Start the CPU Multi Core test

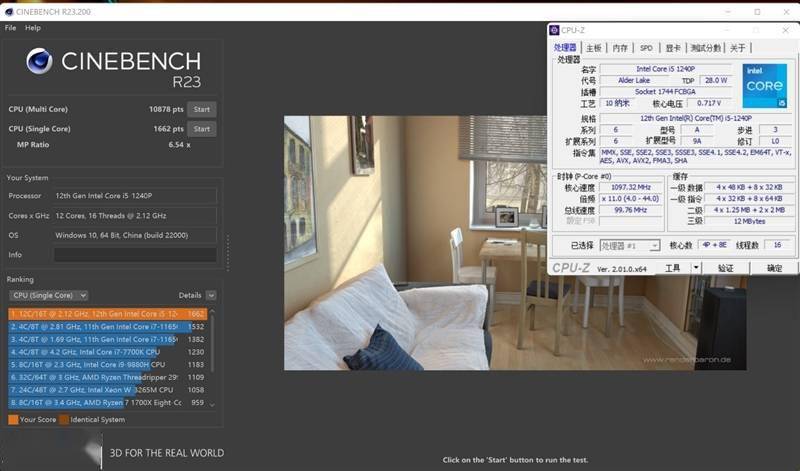point(202,109)
